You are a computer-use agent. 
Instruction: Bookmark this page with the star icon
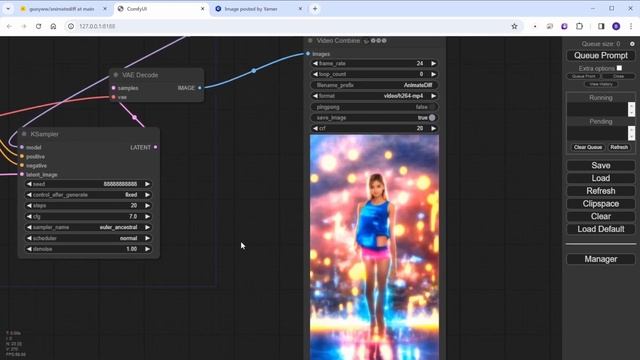click(514, 26)
